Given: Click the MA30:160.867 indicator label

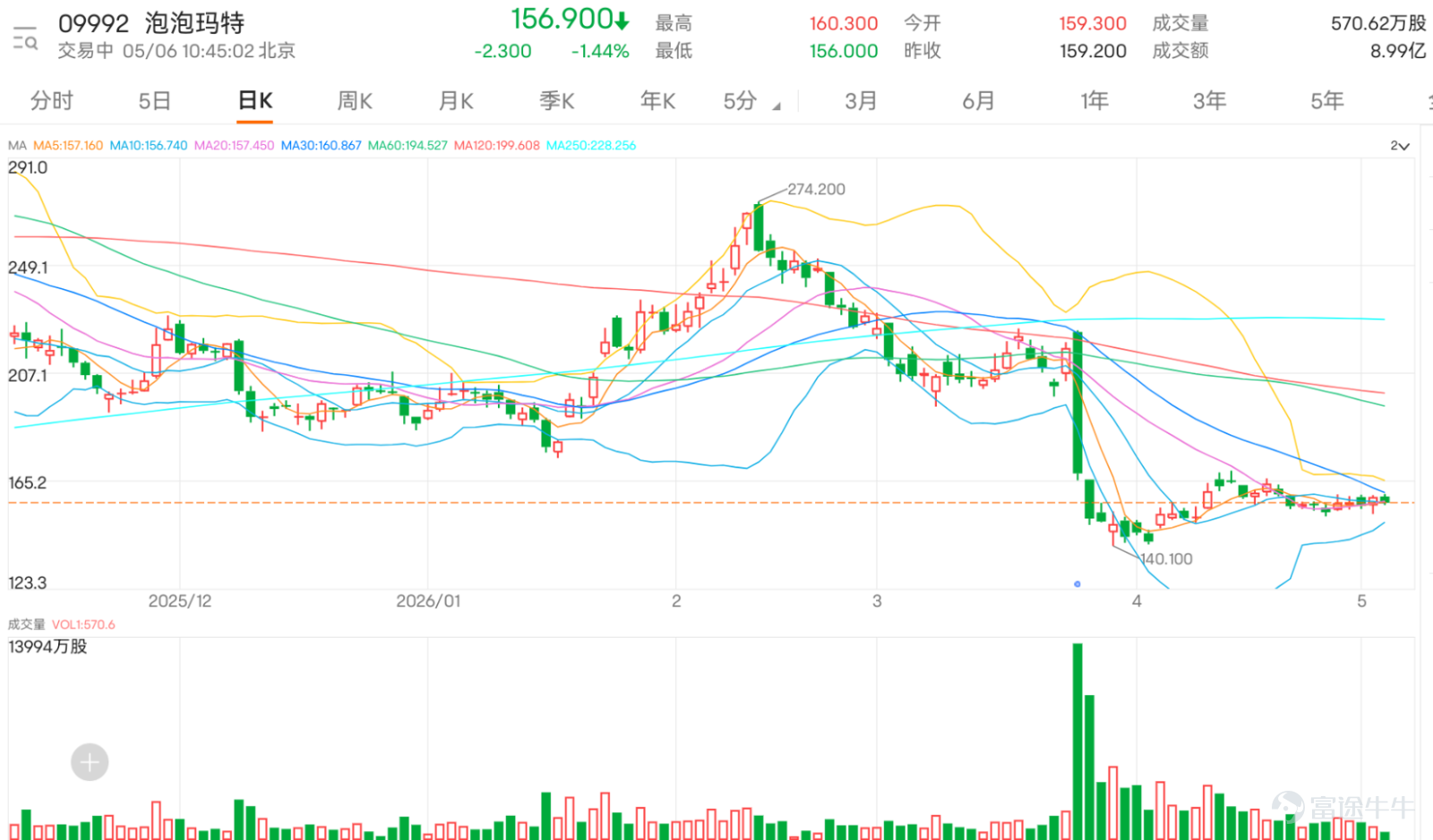Looking at the screenshot, I should click(321, 145).
